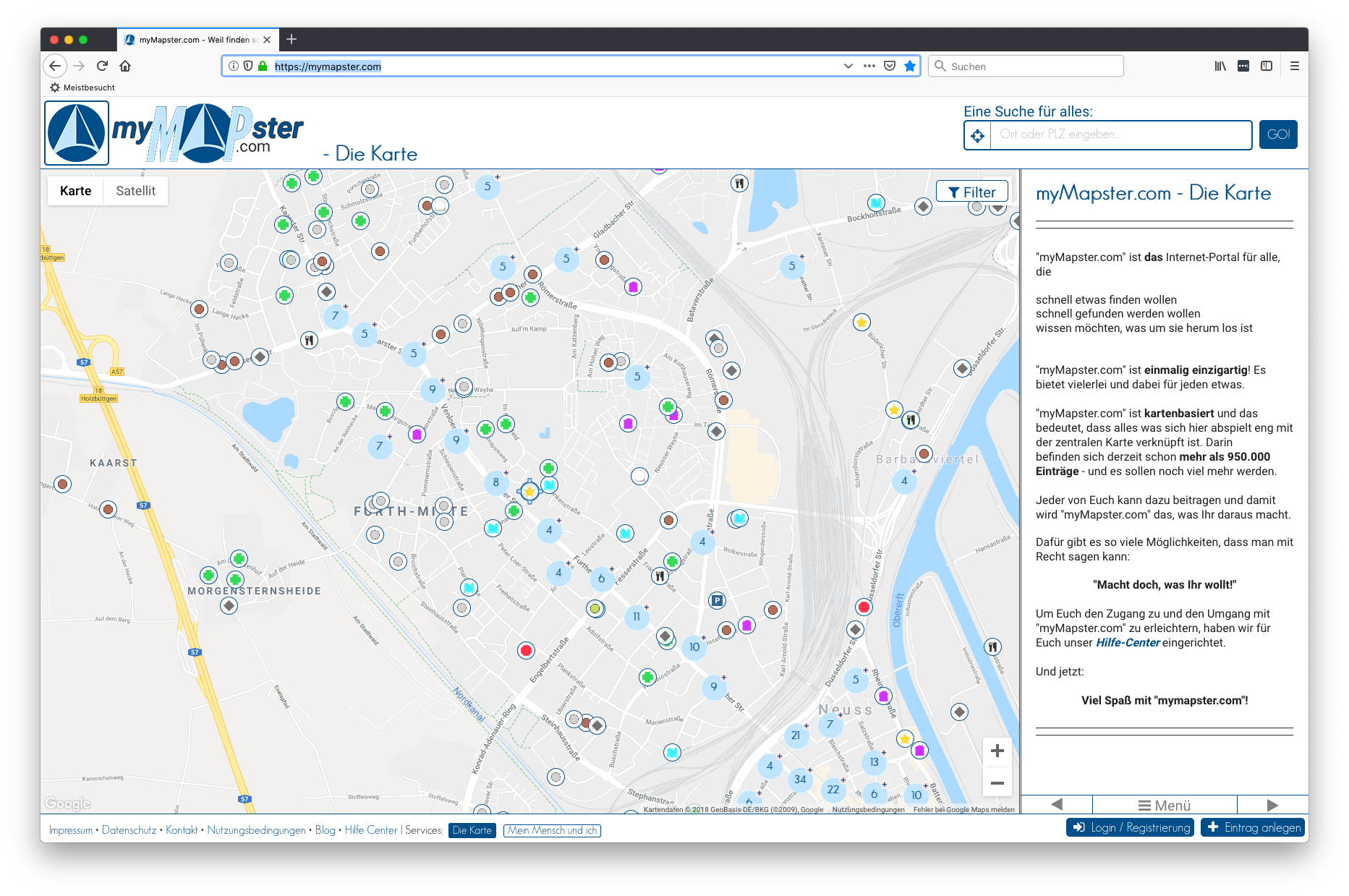
Task: Click the cluster marker labeled 22
Action: [833, 789]
